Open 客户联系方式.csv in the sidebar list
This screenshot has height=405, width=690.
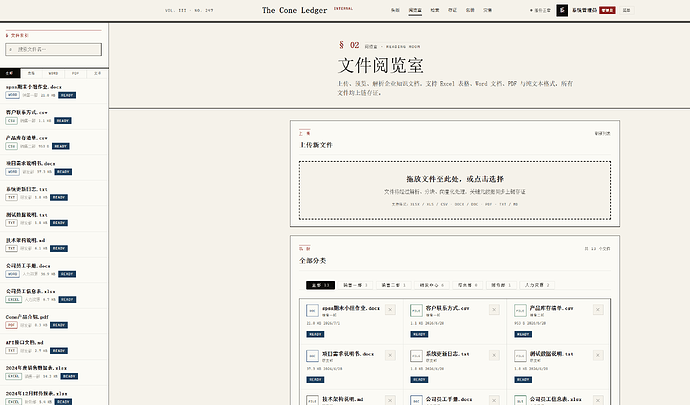[x=54, y=117]
